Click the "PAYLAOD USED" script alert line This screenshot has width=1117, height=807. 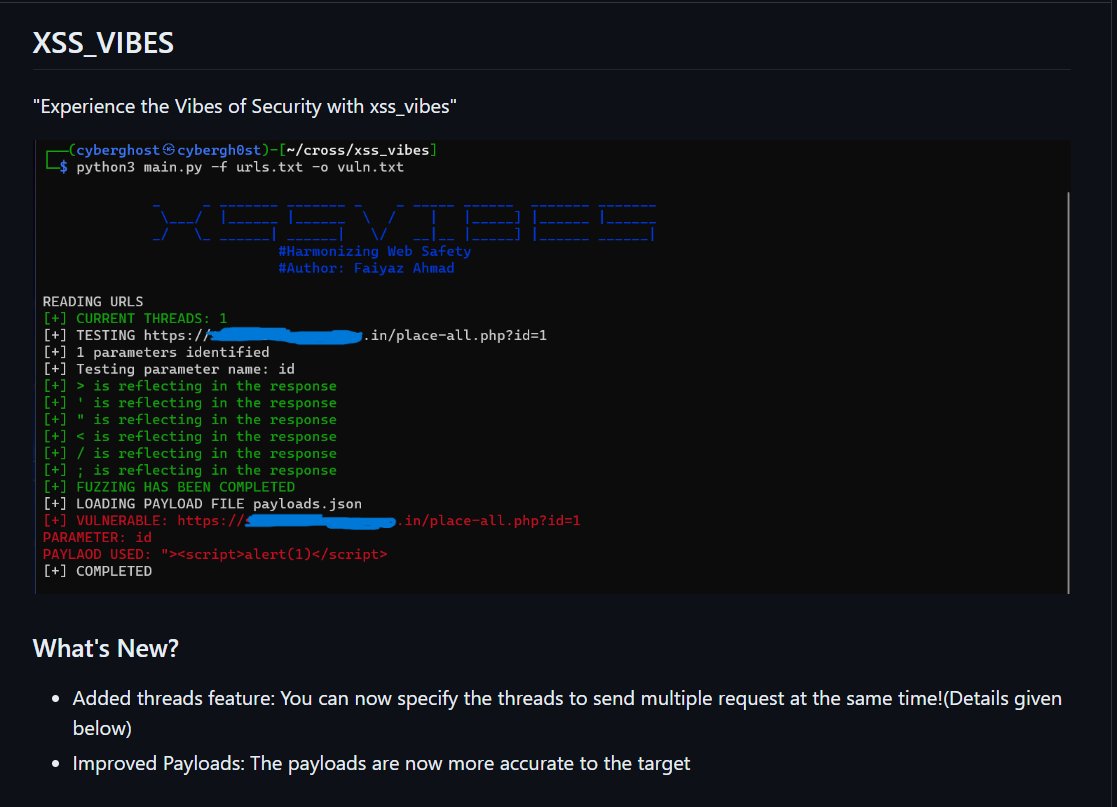tap(215, 554)
